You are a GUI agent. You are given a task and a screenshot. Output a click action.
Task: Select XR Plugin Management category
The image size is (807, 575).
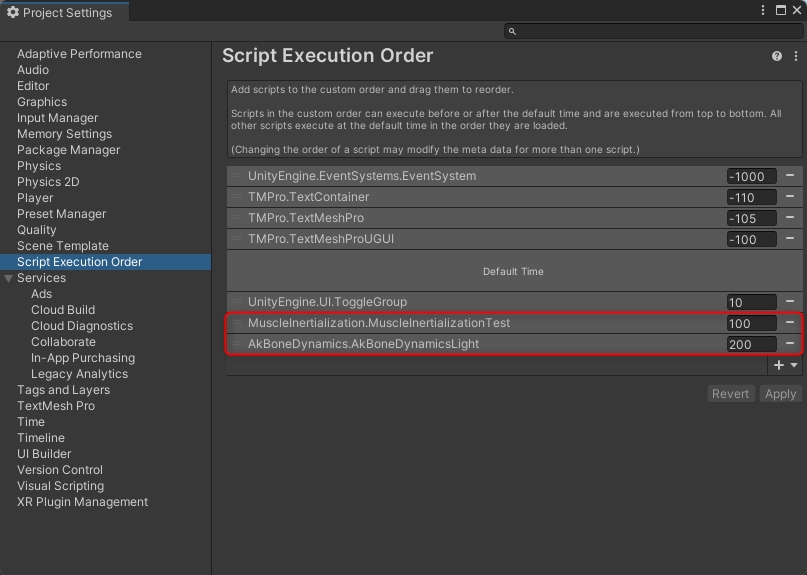click(x=82, y=502)
